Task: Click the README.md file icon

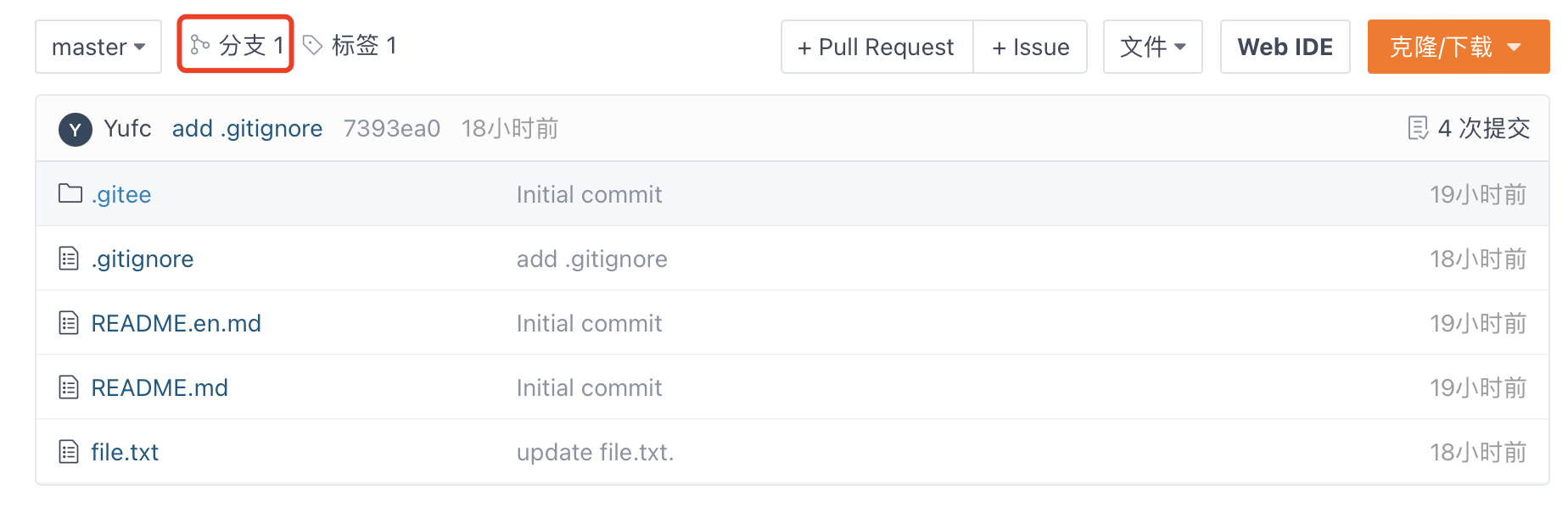Action: click(69, 387)
